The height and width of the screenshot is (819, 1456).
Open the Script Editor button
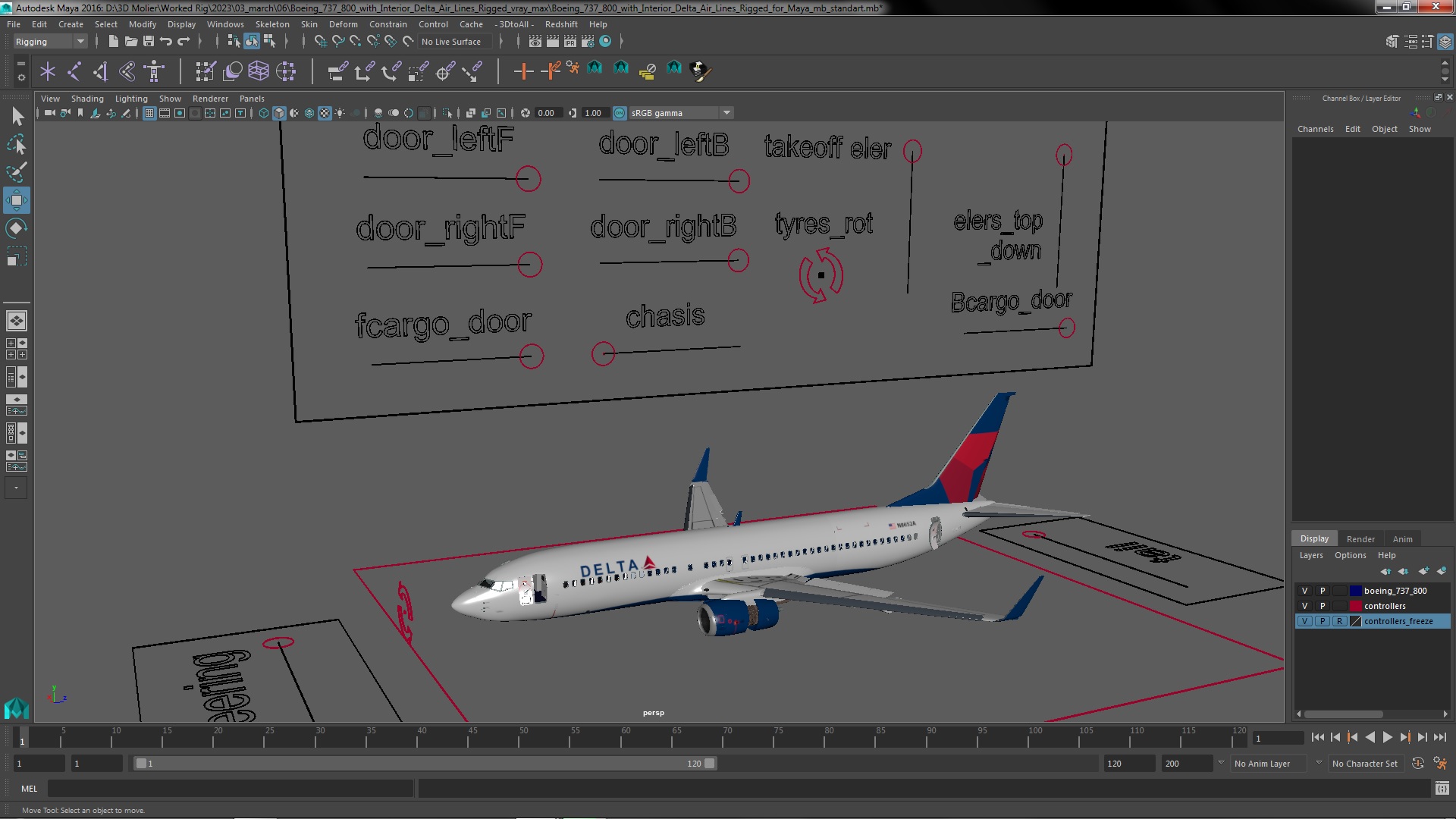pos(1442,789)
